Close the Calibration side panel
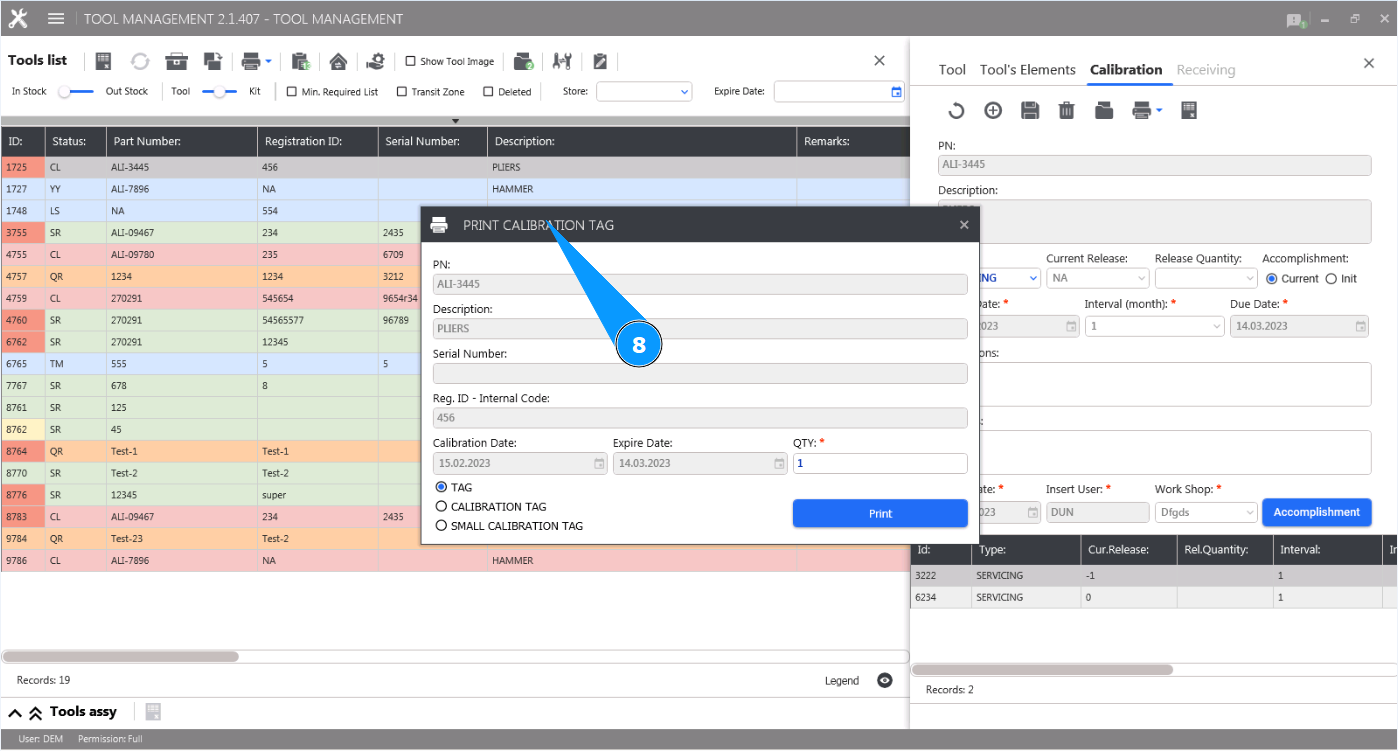Viewport: 1398px width, 751px height. click(x=1369, y=63)
